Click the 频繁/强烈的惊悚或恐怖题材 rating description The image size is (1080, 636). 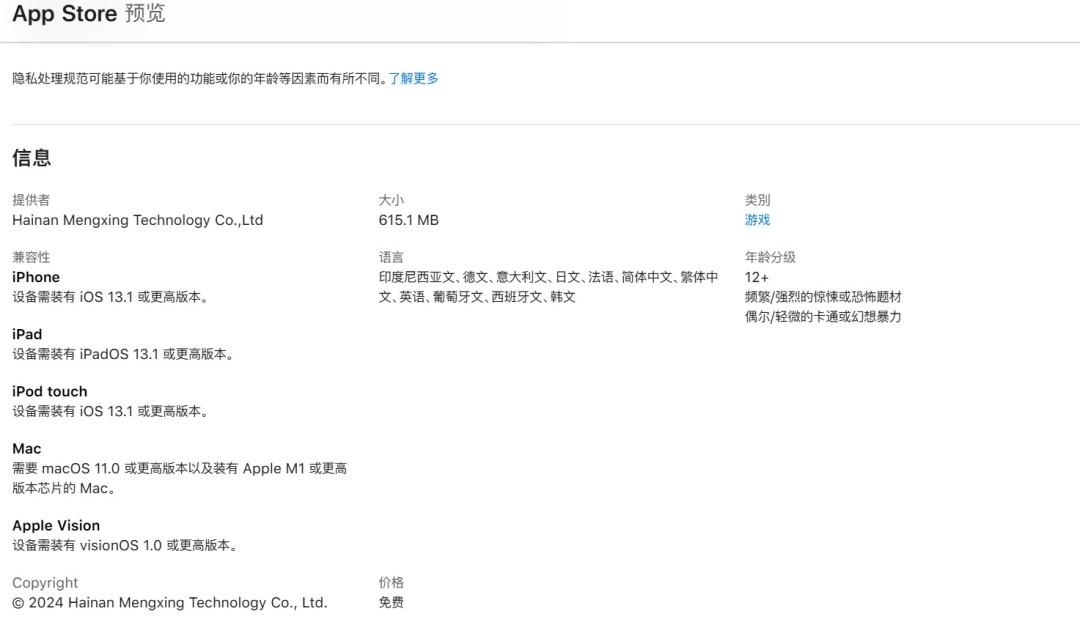coord(823,297)
